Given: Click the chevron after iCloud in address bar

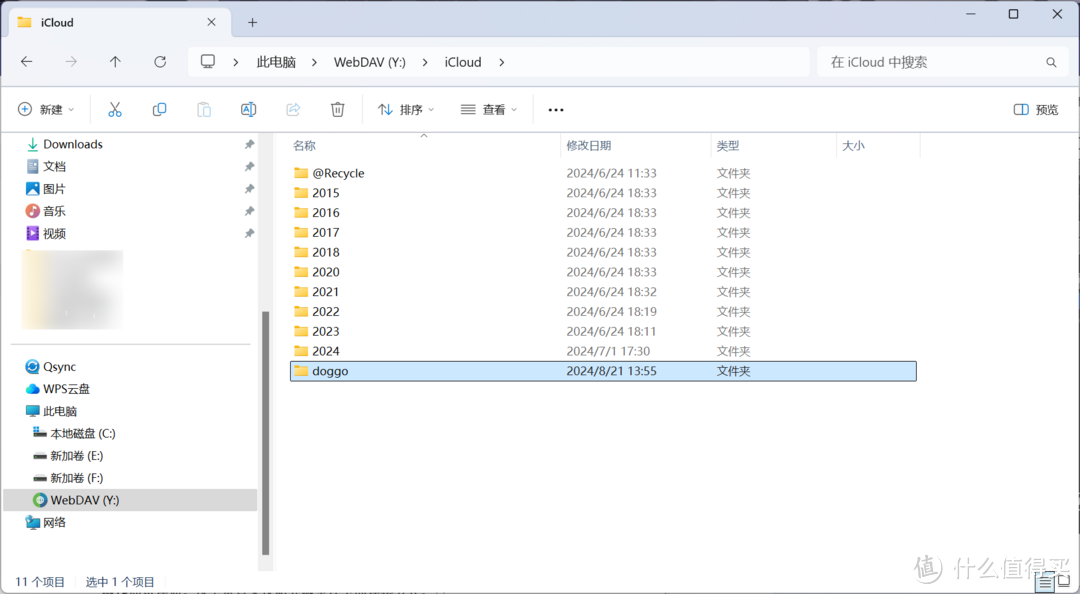Looking at the screenshot, I should tap(502, 62).
